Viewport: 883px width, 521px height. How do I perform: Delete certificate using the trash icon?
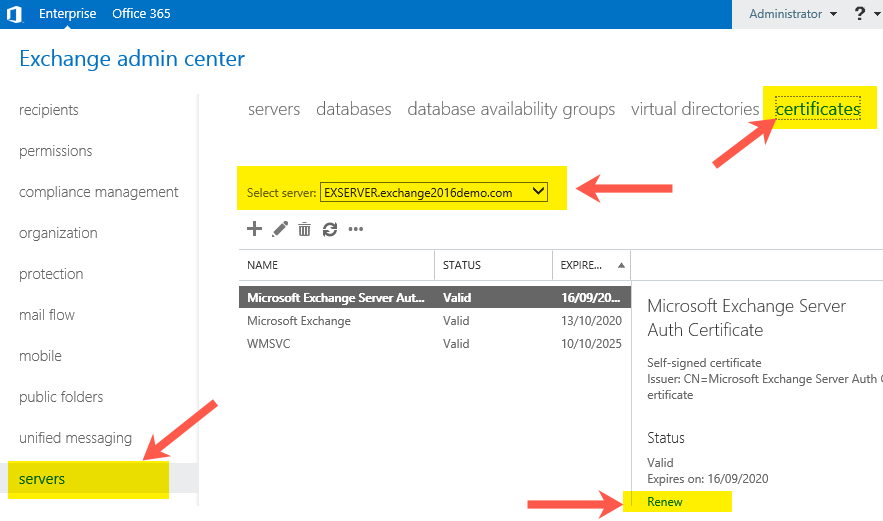pyautogui.click(x=305, y=229)
